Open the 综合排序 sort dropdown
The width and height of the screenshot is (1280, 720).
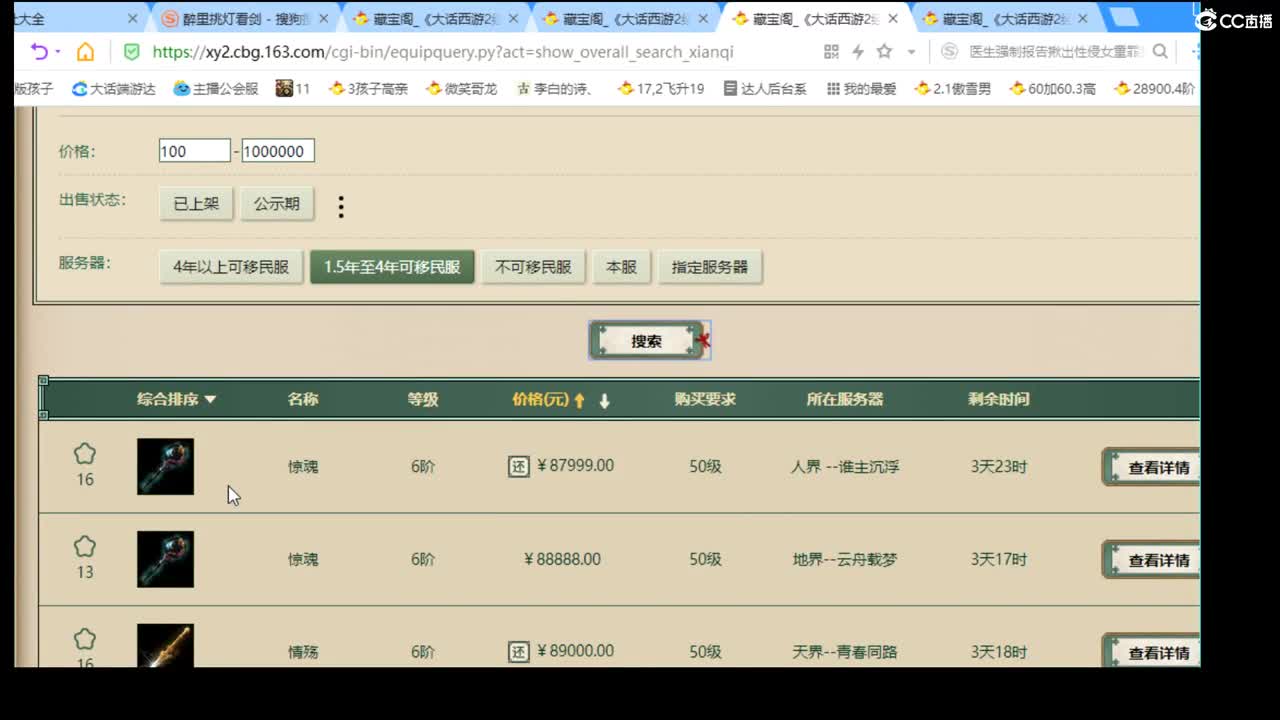pyautogui.click(x=176, y=399)
